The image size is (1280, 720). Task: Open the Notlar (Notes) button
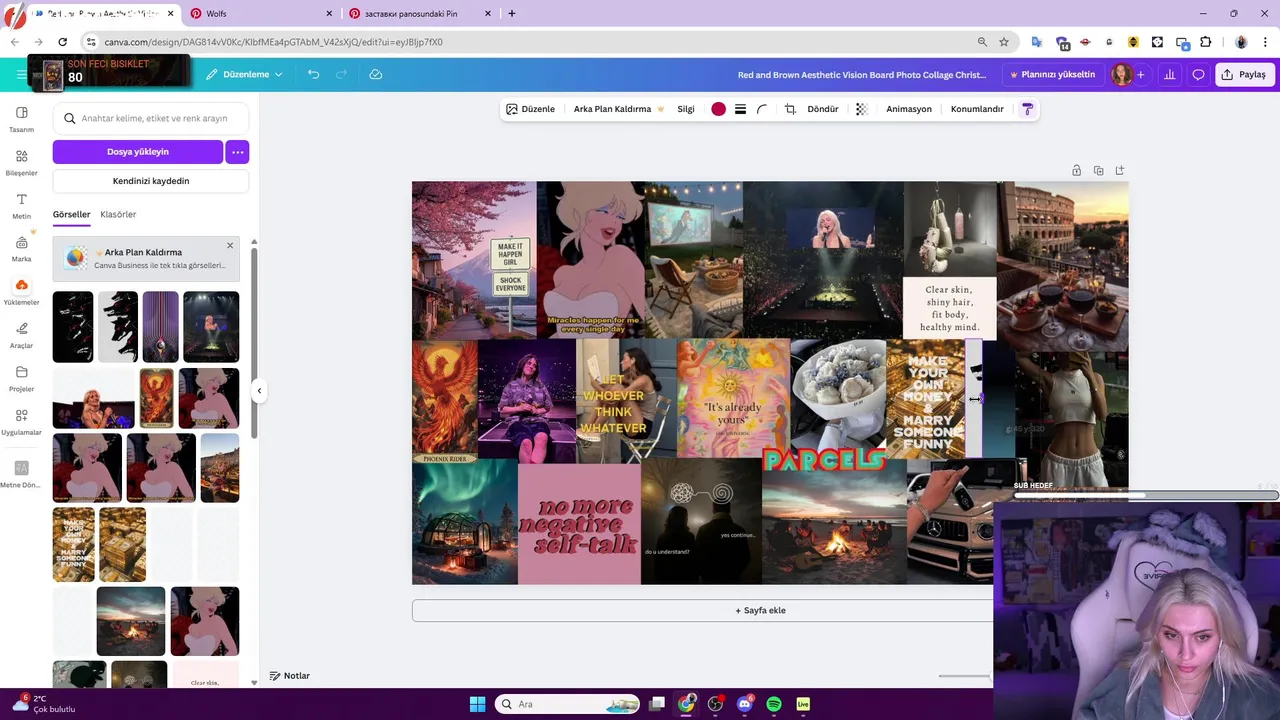[x=290, y=676]
